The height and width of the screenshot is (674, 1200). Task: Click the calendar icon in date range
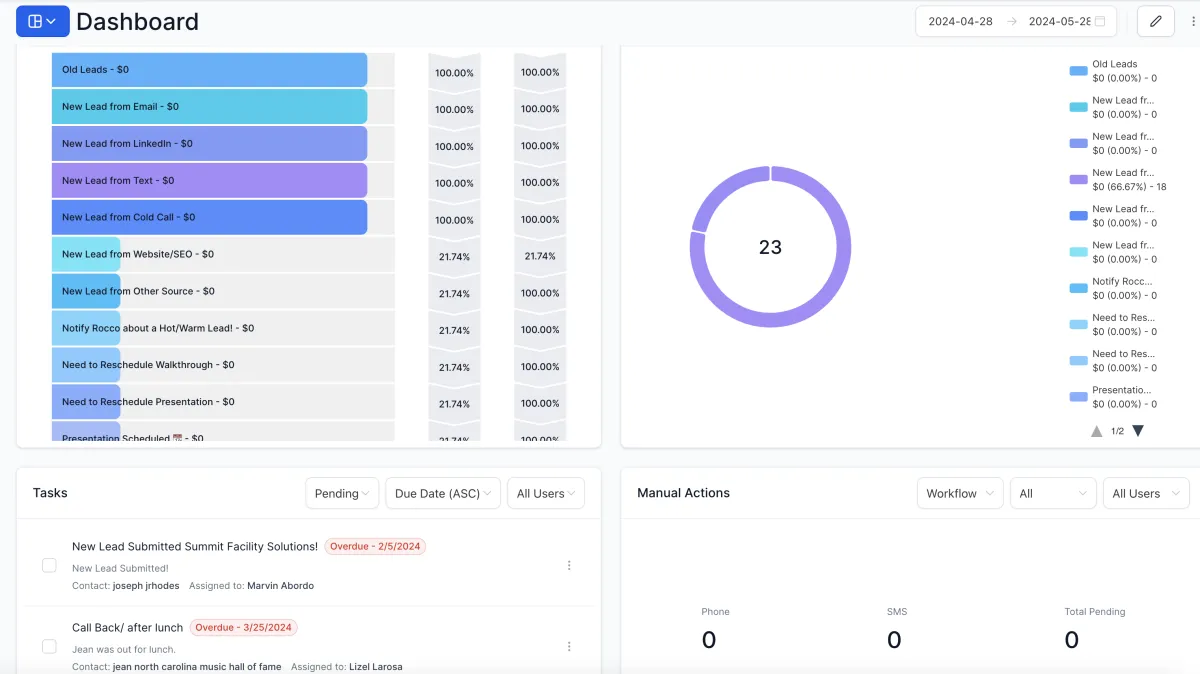[x=1100, y=21]
